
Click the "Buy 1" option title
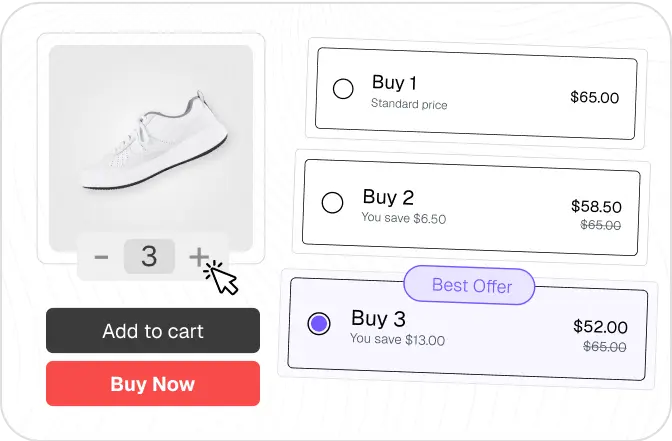point(394,82)
